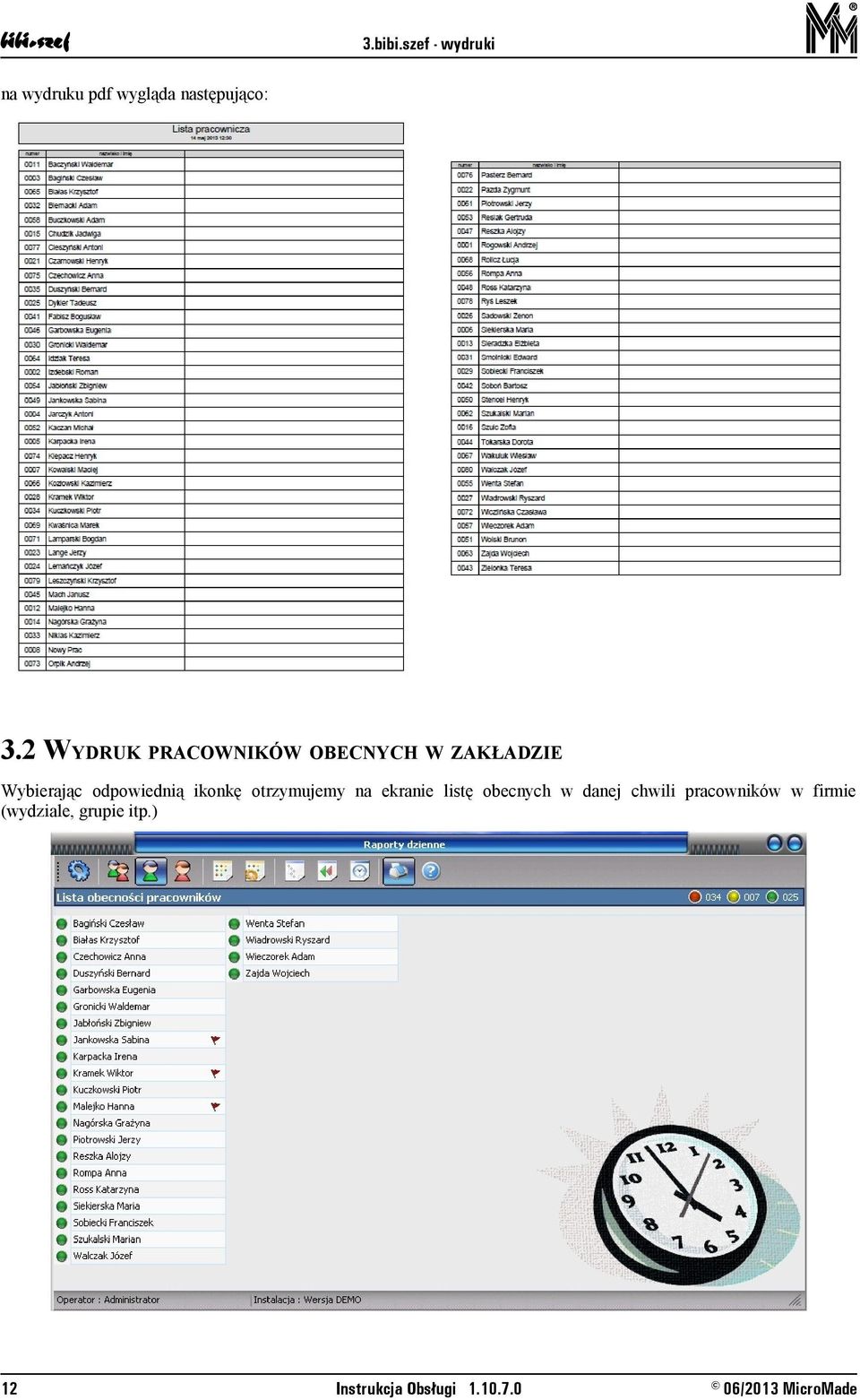Click the right round window button in title bar
Screen dimensions: 860x1400
tap(794, 843)
